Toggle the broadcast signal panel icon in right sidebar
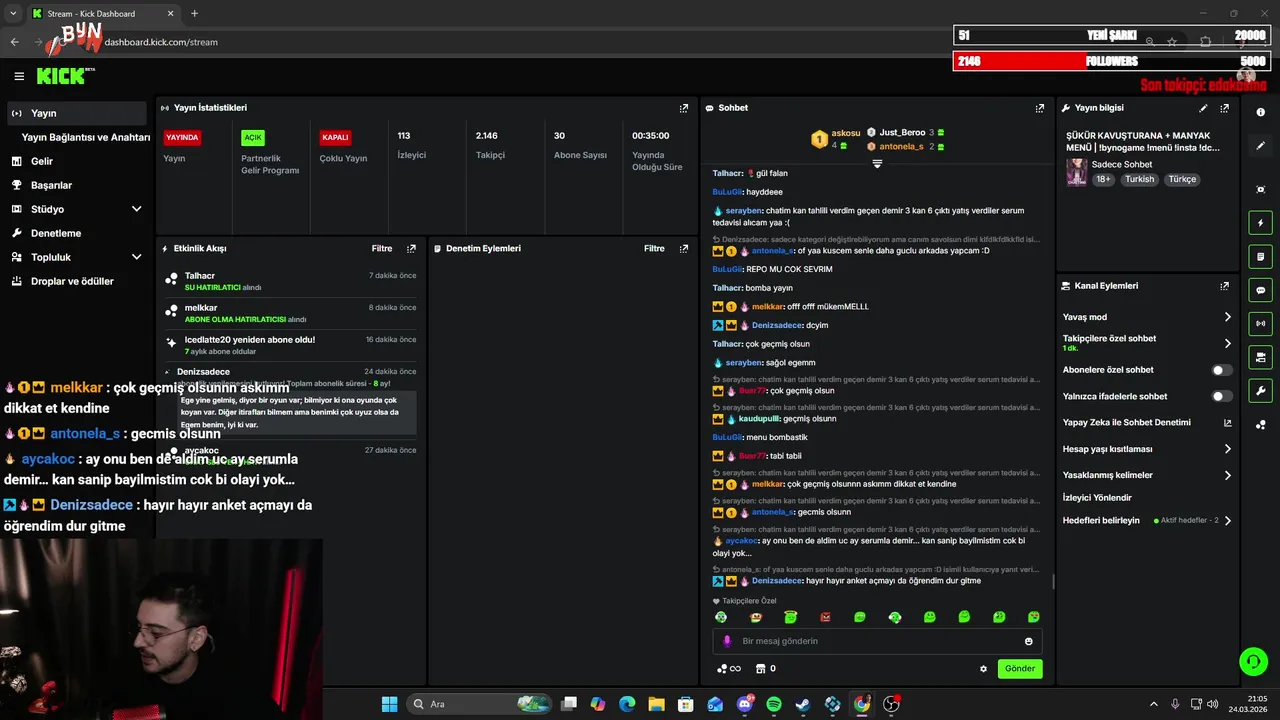Image resolution: width=1280 pixels, height=720 pixels. [1261, 323]
